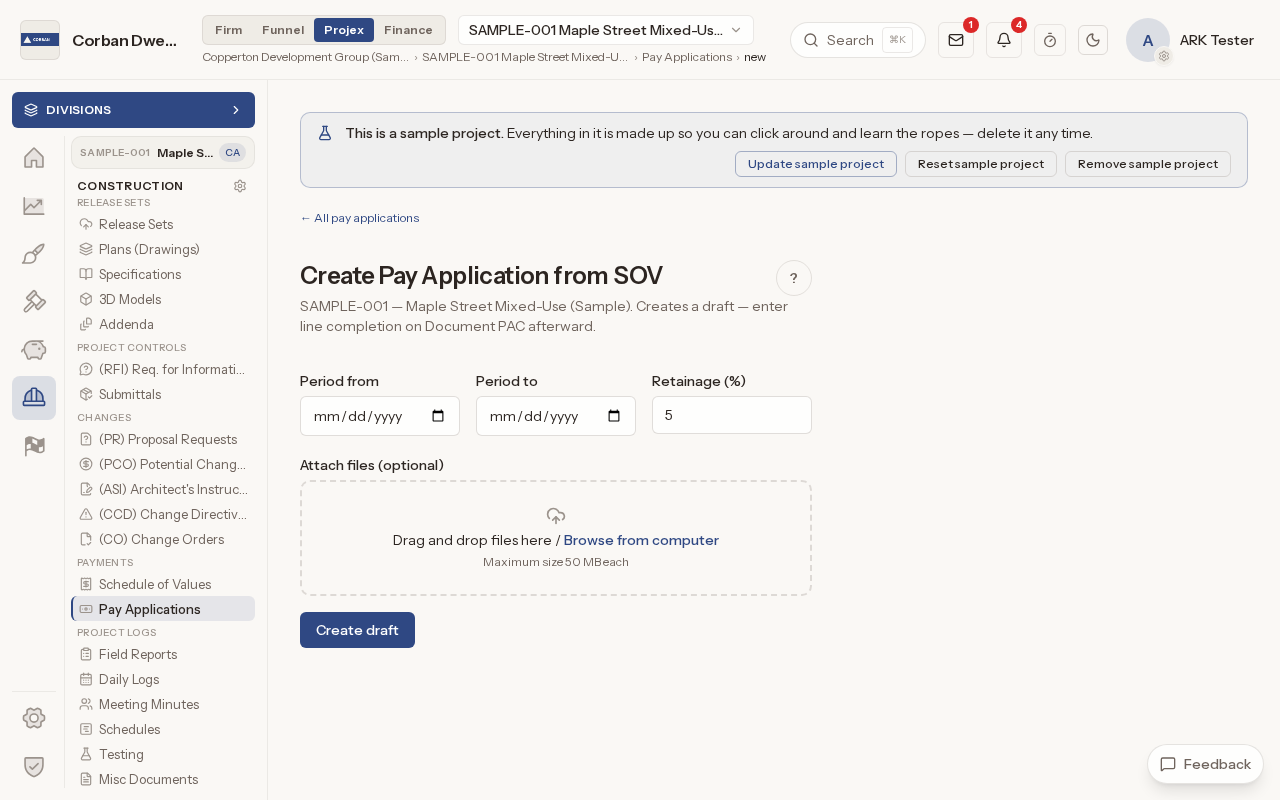1280x800 pixels.
Task: Open the shield check icon in left rail
Action: pos(34,766)
